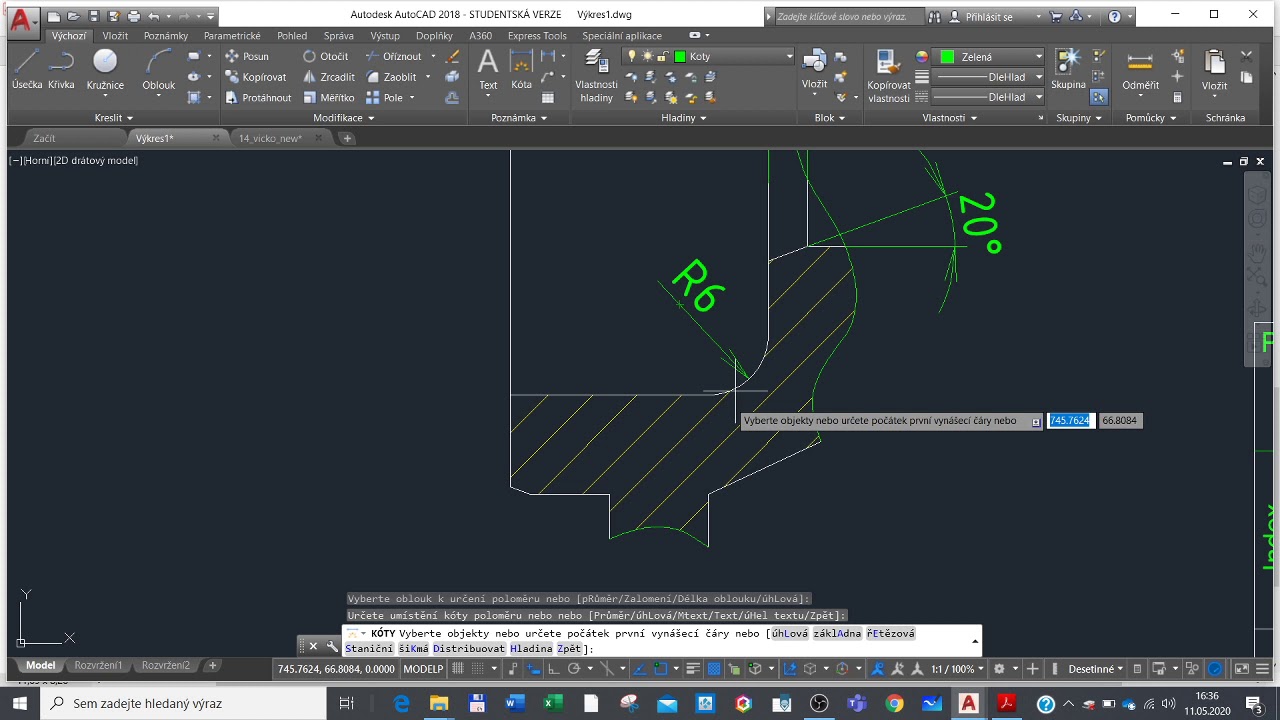Screen dimensions: 1280x720
Task: Open the 1:1 / 100% annotation scale dropdown
Action: [x=959, y=669]
